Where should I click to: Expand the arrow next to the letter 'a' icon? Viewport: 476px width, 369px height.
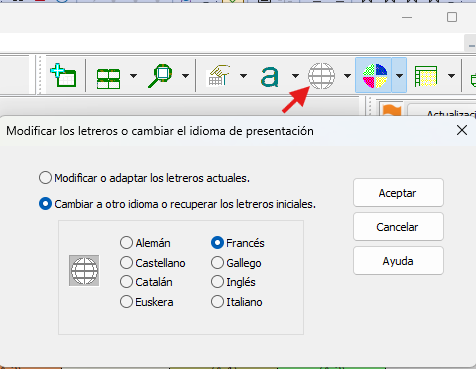(x=295, y=76)
